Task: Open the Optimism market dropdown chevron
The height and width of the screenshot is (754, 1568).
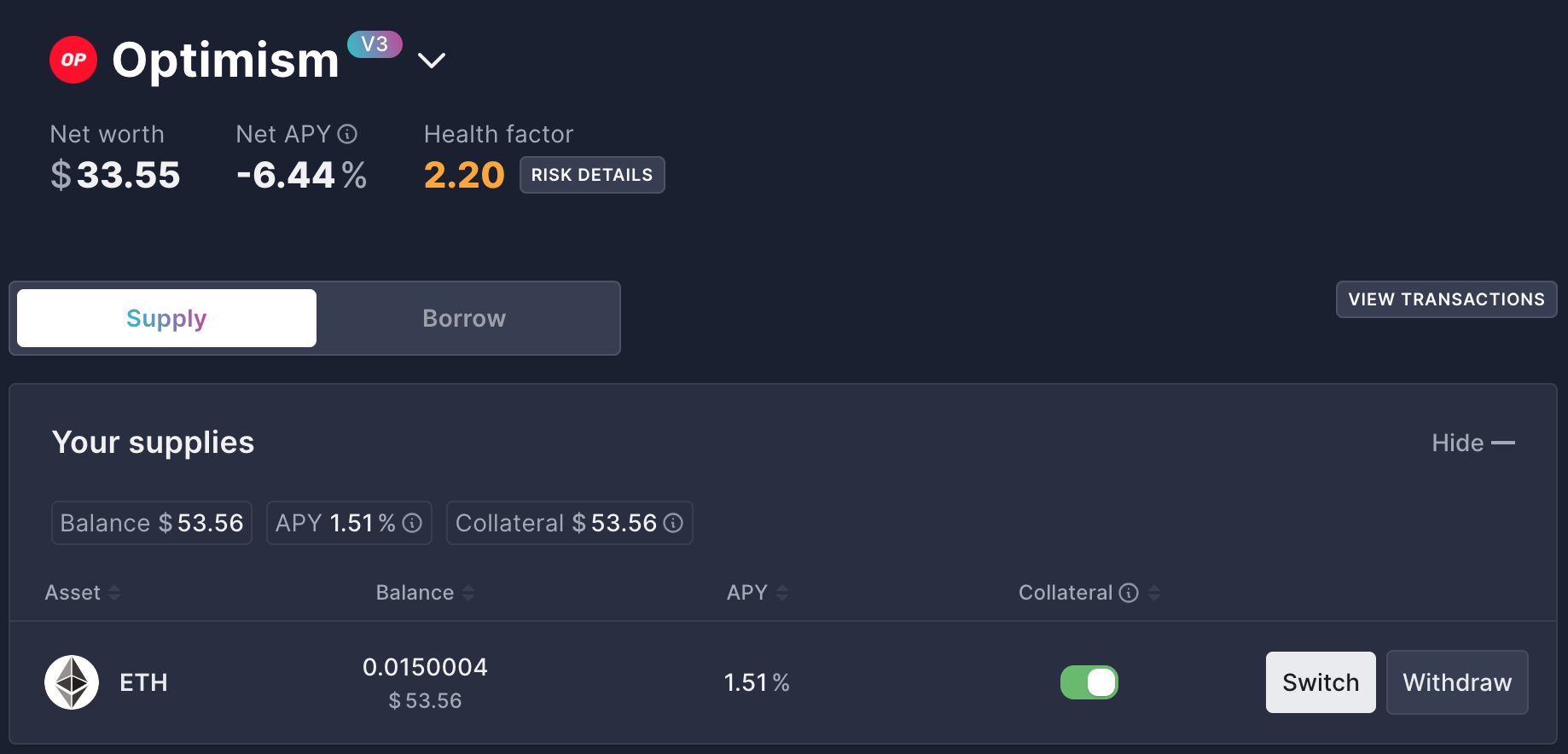Action: pyautogui.click(x=432, y=60)
